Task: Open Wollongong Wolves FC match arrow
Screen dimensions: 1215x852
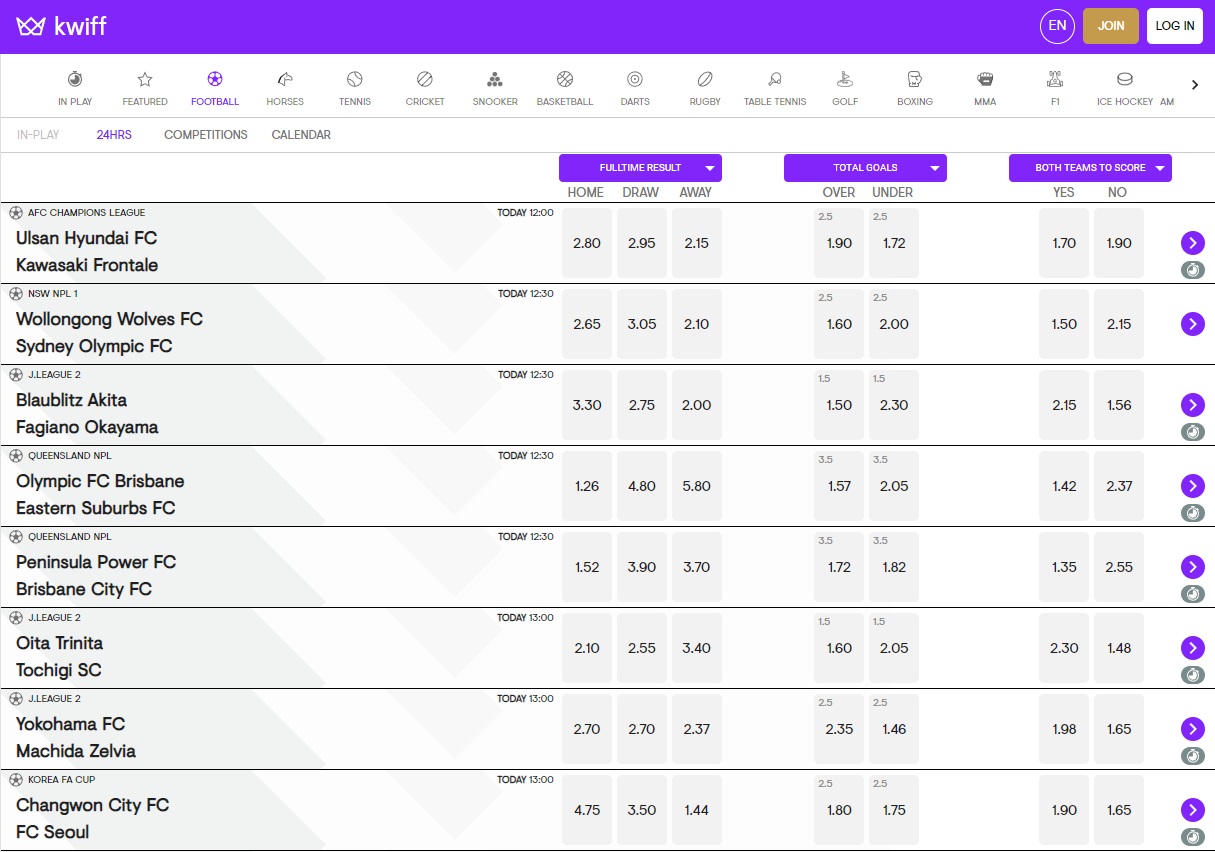Action: (1192, 324)
